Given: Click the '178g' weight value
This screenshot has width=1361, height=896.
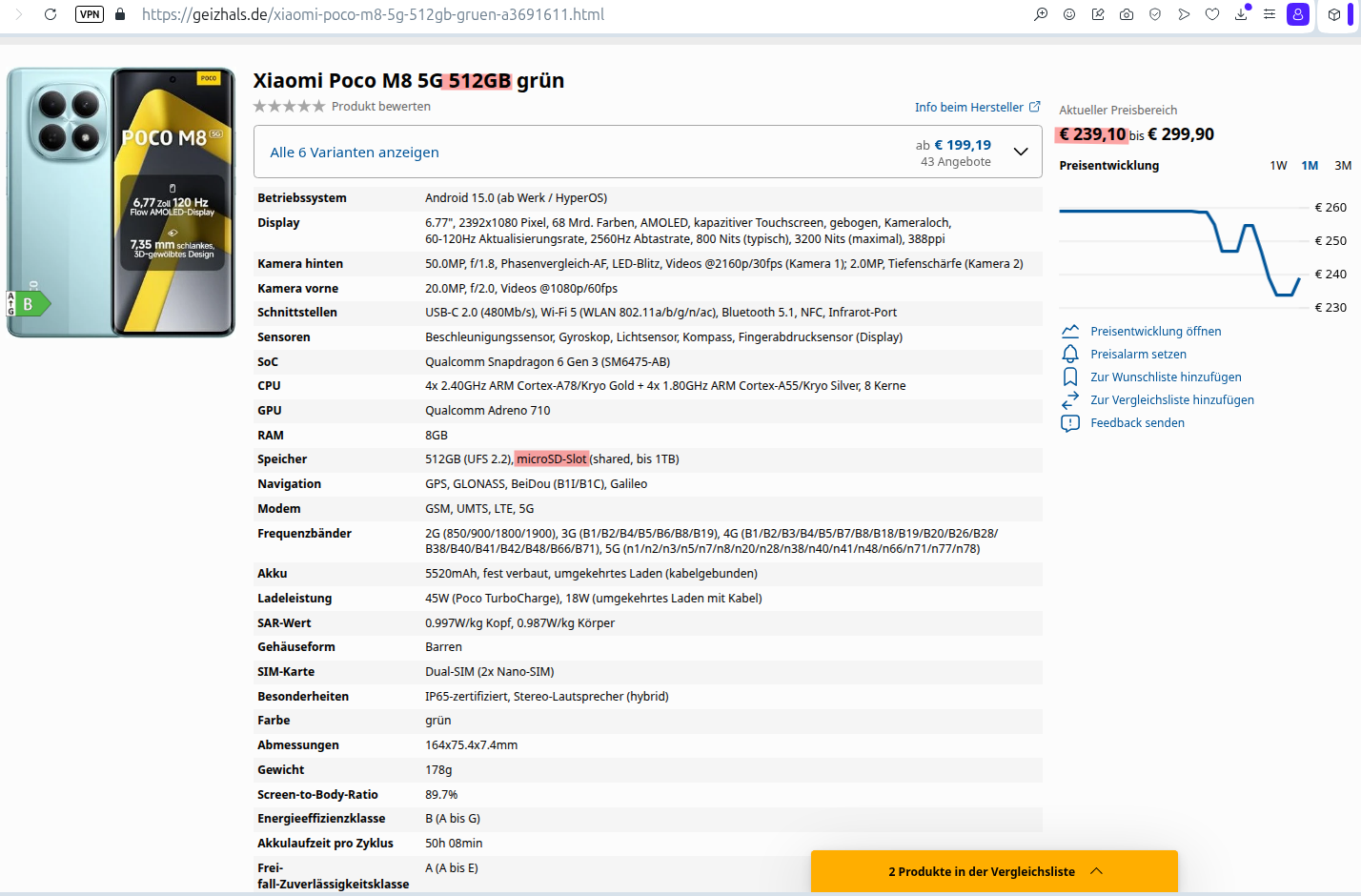Looking at the screenshot, I should pos(438,770).
